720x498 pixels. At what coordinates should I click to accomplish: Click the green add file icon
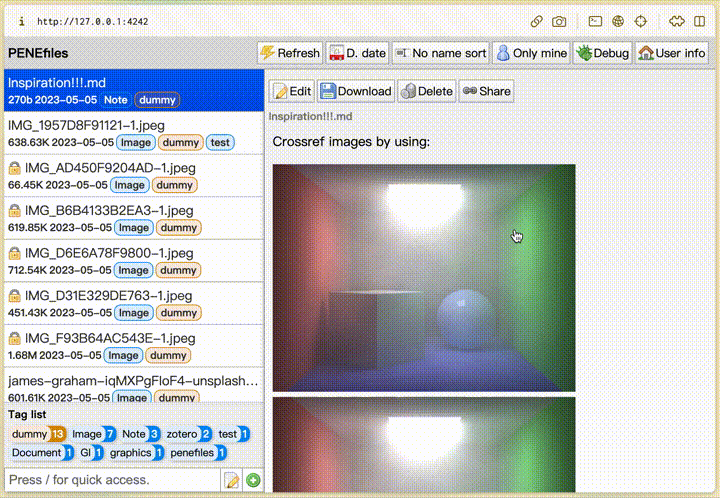point(253,481)
